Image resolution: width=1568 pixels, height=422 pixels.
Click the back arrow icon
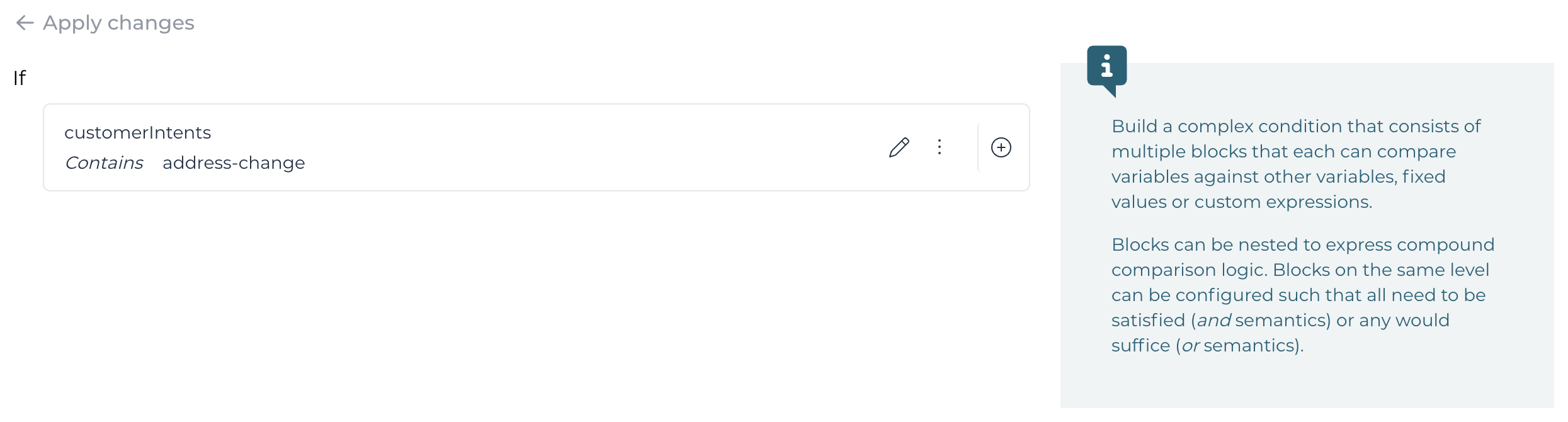coord(25,23)
